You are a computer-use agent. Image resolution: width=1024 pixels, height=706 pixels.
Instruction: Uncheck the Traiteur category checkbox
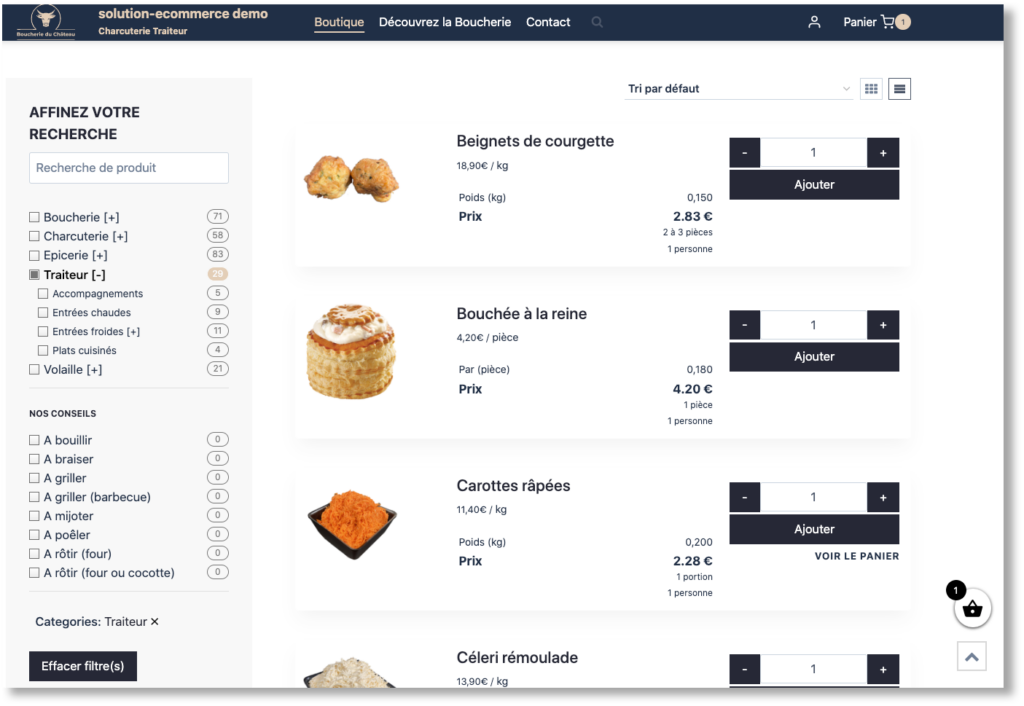(x=35, y=274)
